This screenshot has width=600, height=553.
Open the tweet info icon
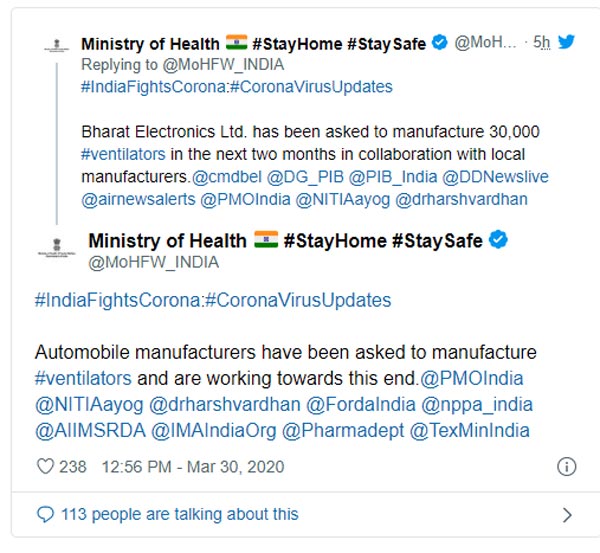[x=566, y=467]
